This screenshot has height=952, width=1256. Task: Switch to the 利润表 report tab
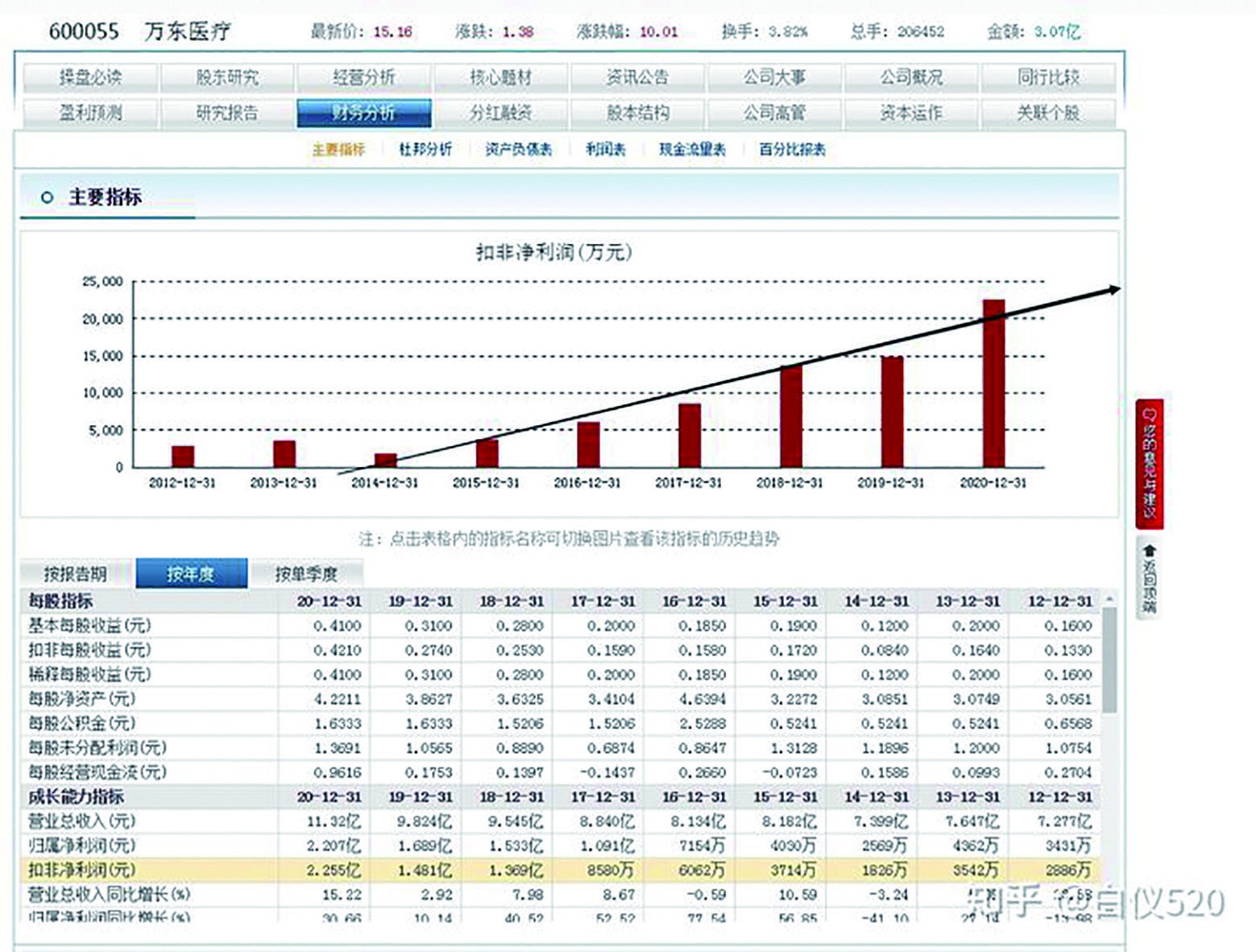pyautogui.click(x=609, y=150)
